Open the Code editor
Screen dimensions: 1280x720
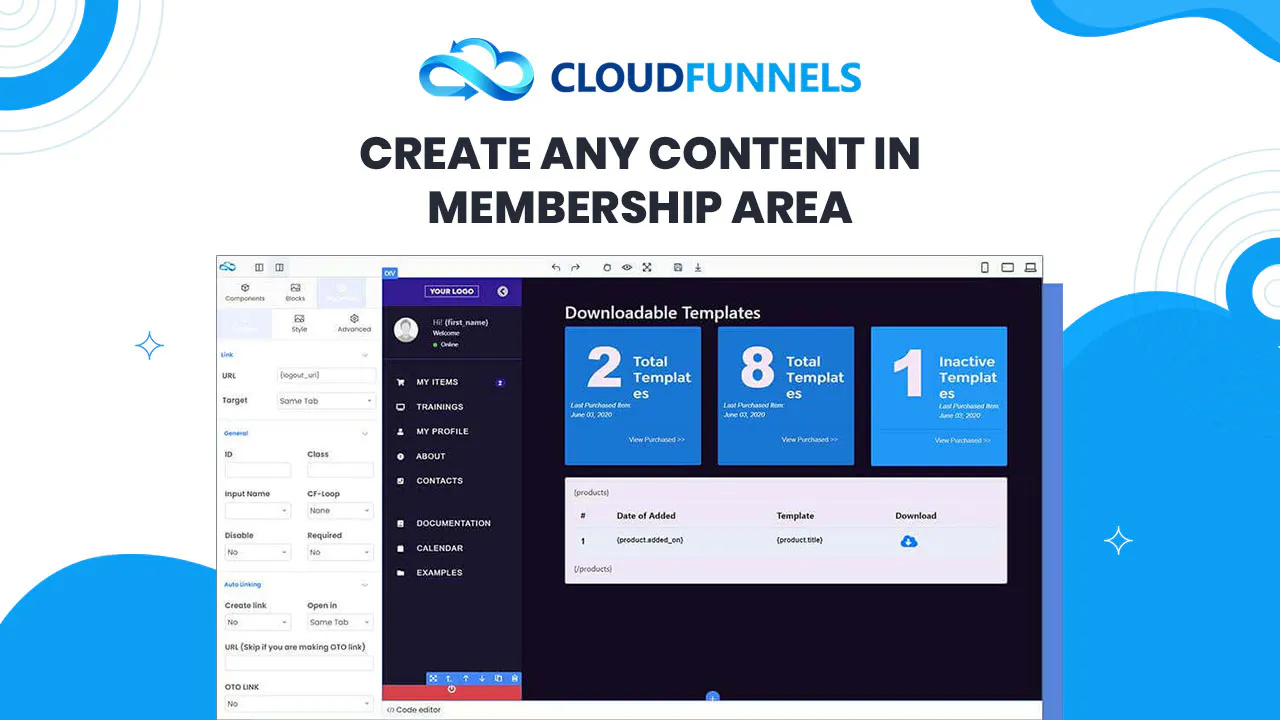(x=414, y=710)
